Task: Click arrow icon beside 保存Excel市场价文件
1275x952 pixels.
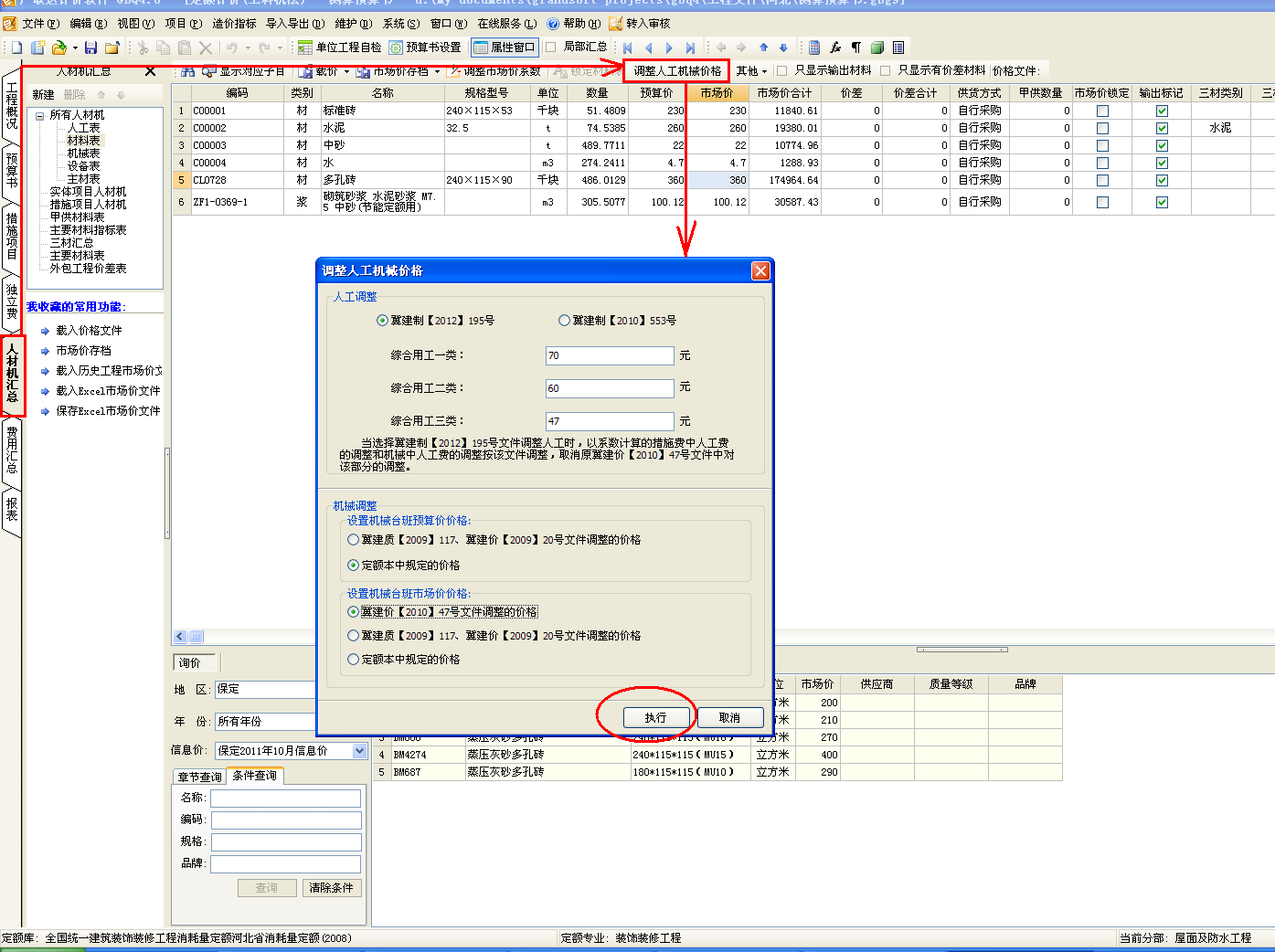Action: point(45,411)
